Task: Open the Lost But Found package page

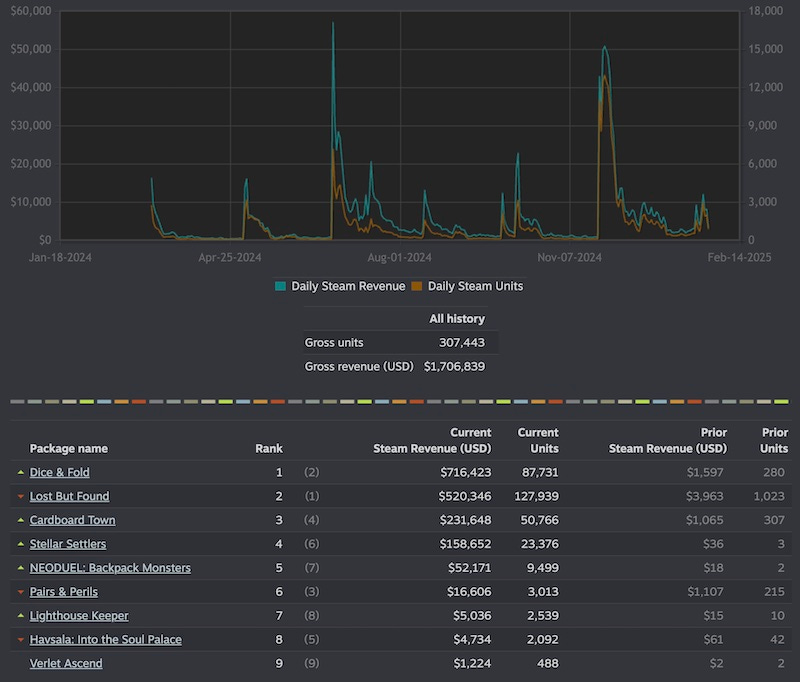Action: 69,496
